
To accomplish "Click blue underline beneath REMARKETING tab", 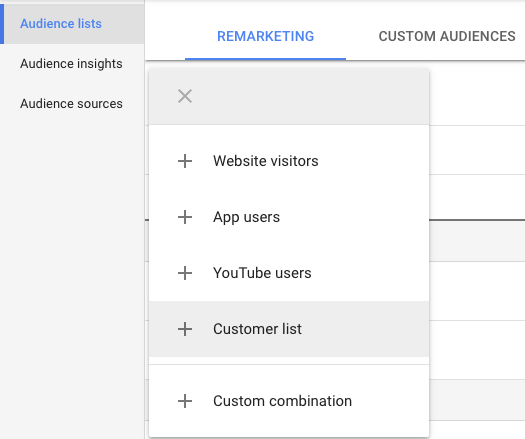I will click(x=265, y=59).
